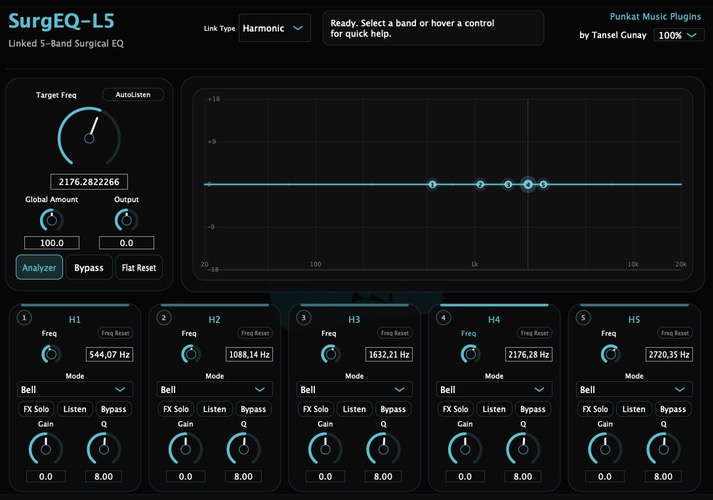Bypass band H5
713x500 pixels.
[673, 409]
